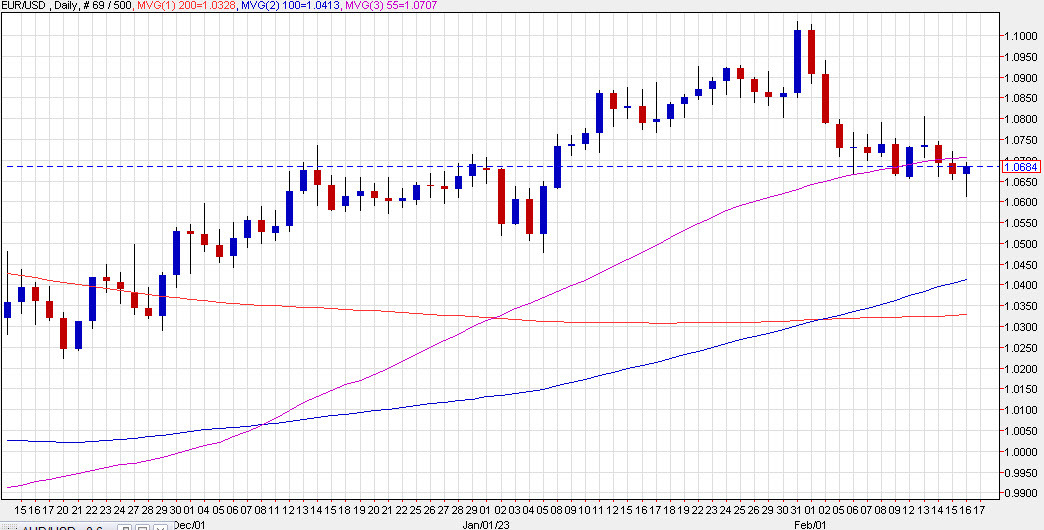This screenshot has height=530, width=1044.
Task: Click the 1.0950 price axis label
Action: (1022, 57)
